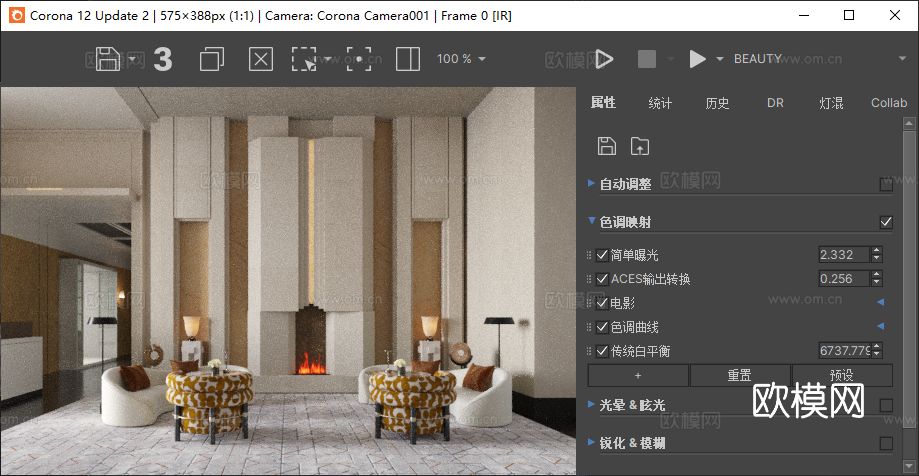Toggle the 色调映射 section checkbox

coord(886,222)
